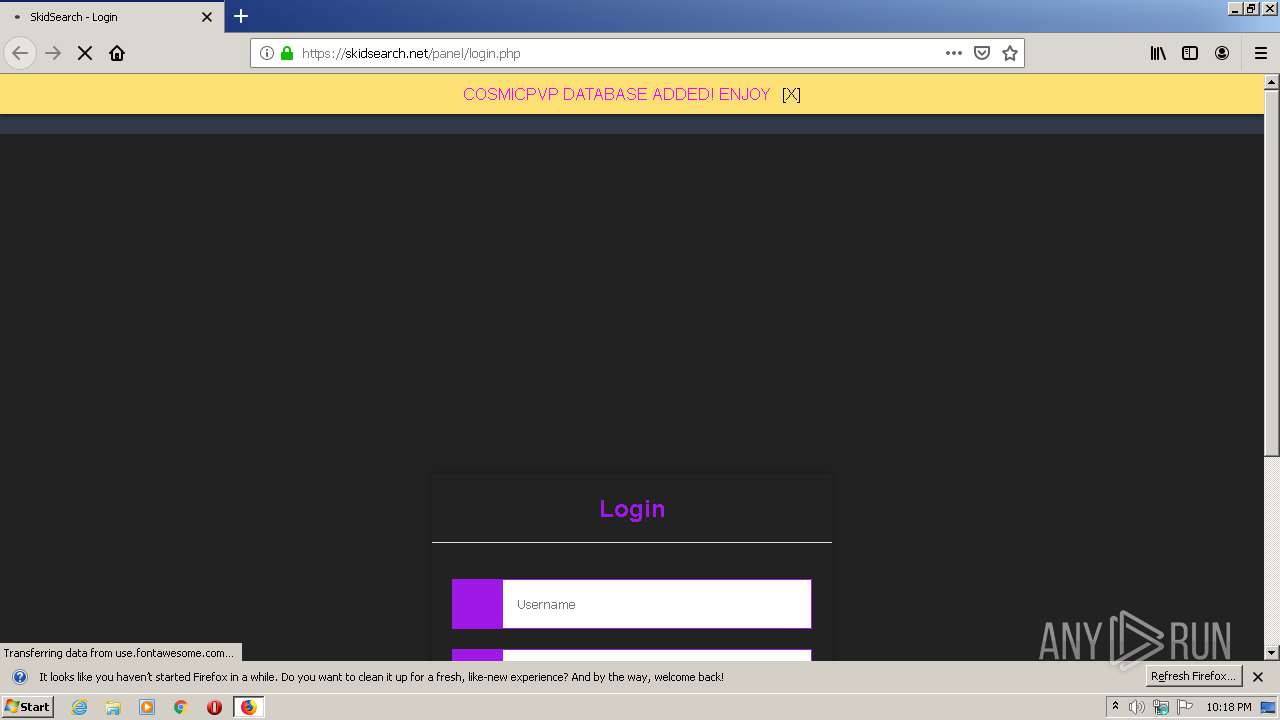Select the SkidSearch - Login tab
Screen dimensions: 1280x720
tap(112, 17)
